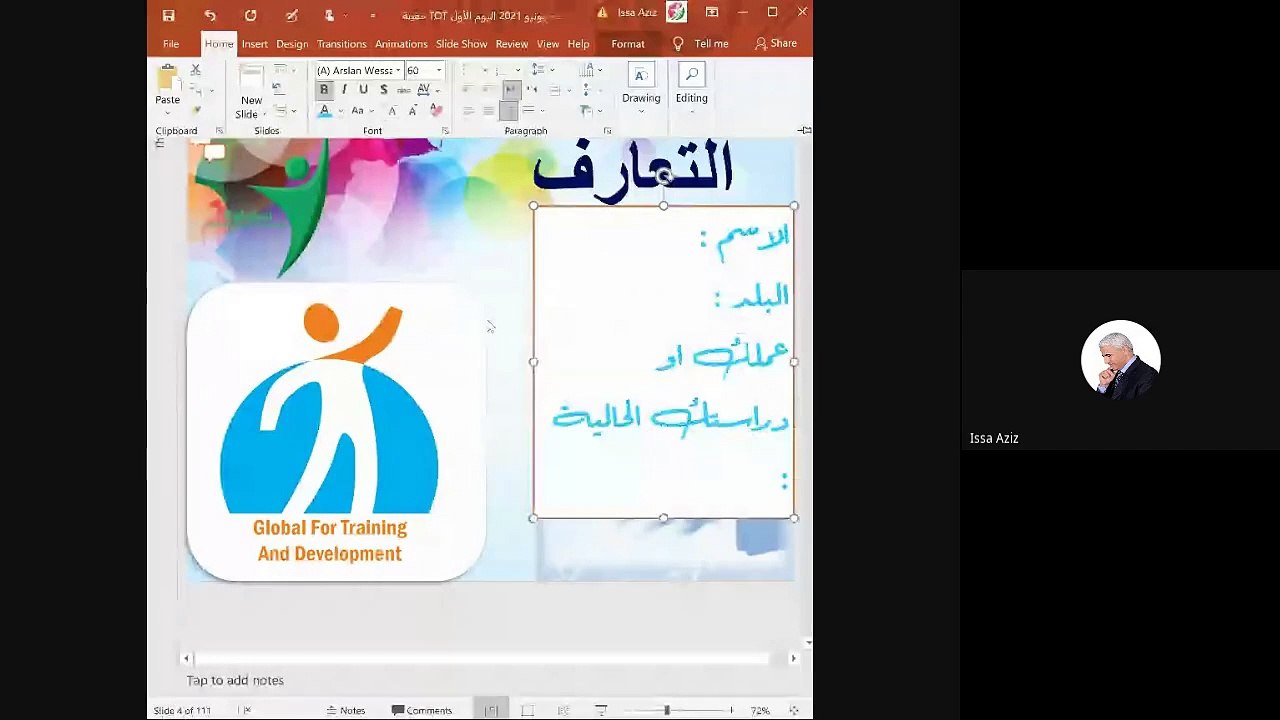
Task: Open the Clipboard pane launcher
Action: [219, 131]
